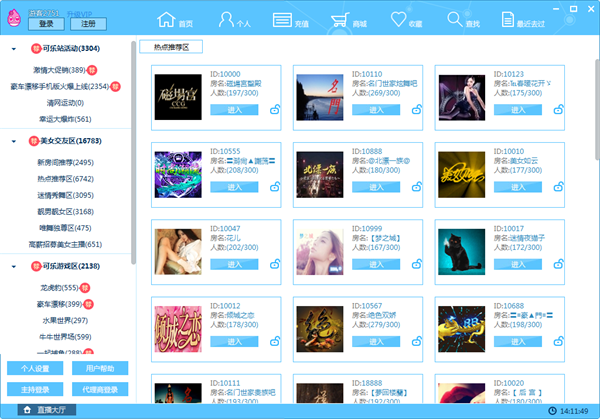Enter room 【梦之城】 via 进入 button

pyautogui.click(x=376, y=264)
